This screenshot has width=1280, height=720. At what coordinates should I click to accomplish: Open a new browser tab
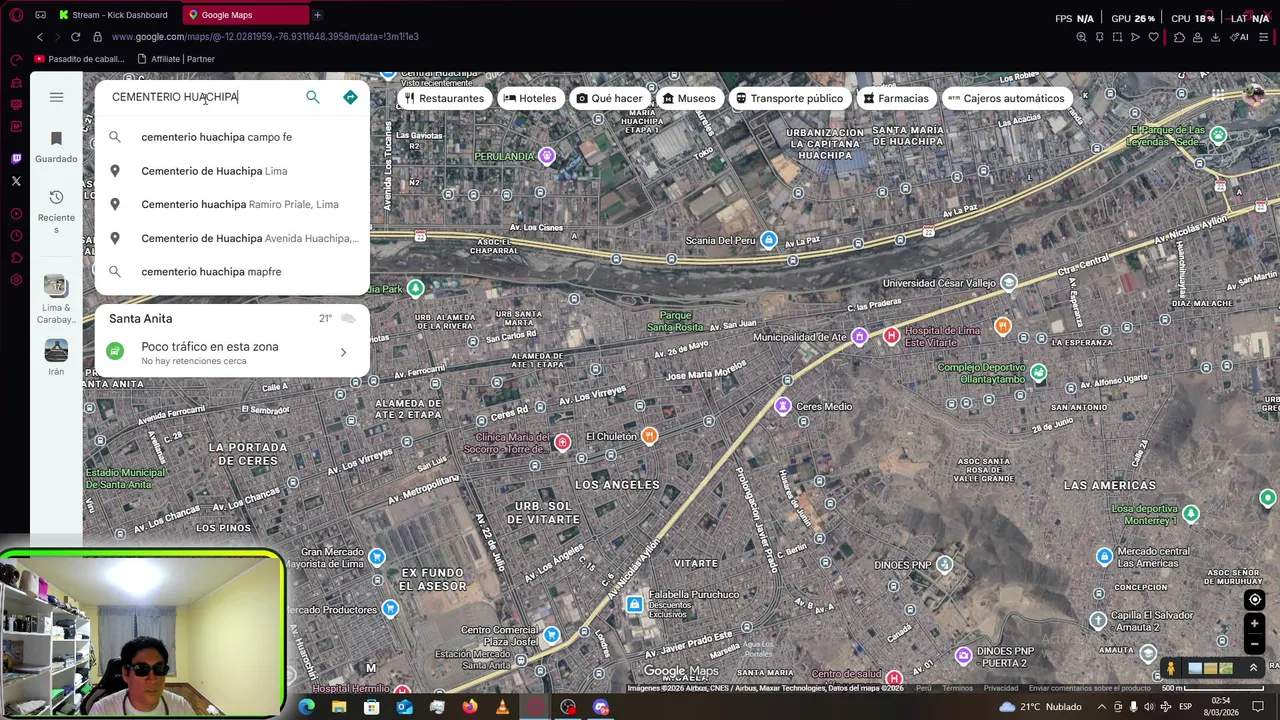(x=317, y=15)
